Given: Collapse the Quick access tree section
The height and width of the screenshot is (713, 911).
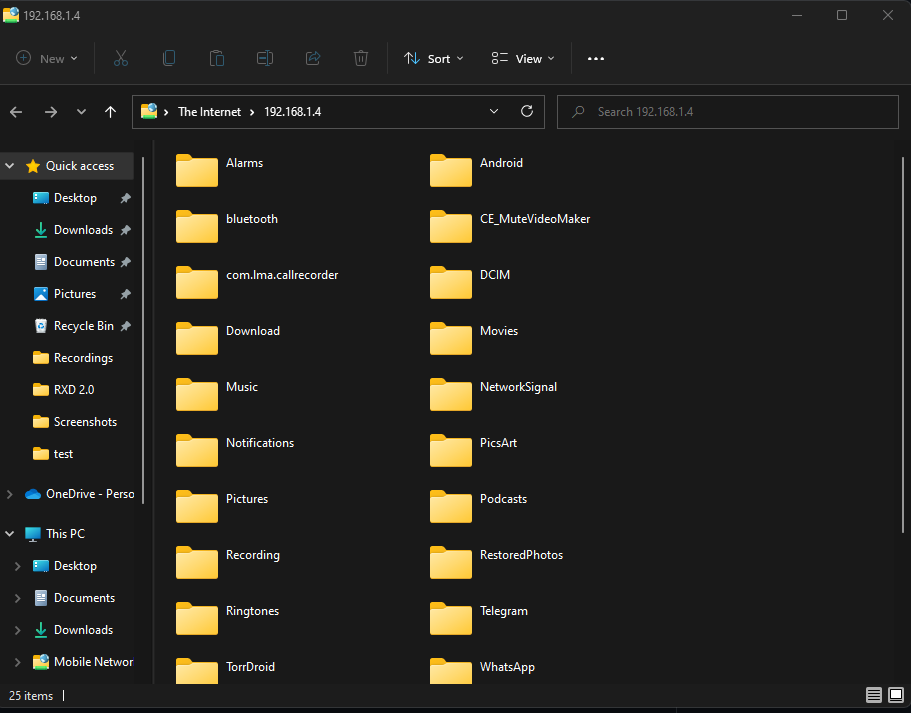Looking at the screenshot, I should 10,166.
